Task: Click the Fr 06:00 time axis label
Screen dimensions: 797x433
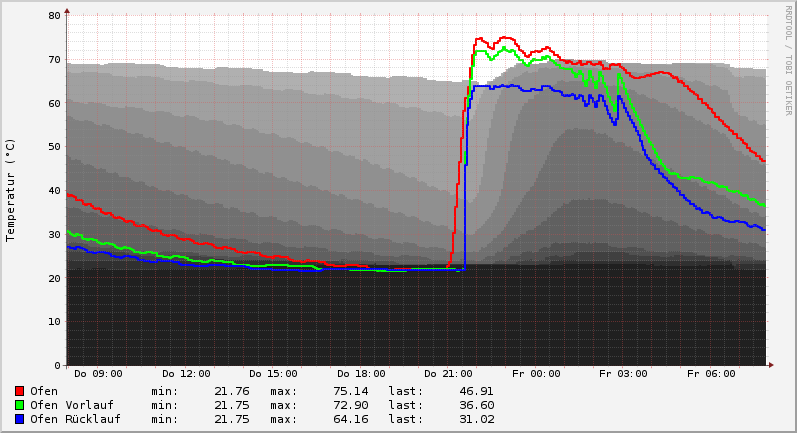Action: pyautogui.click(x=711, y=374)
